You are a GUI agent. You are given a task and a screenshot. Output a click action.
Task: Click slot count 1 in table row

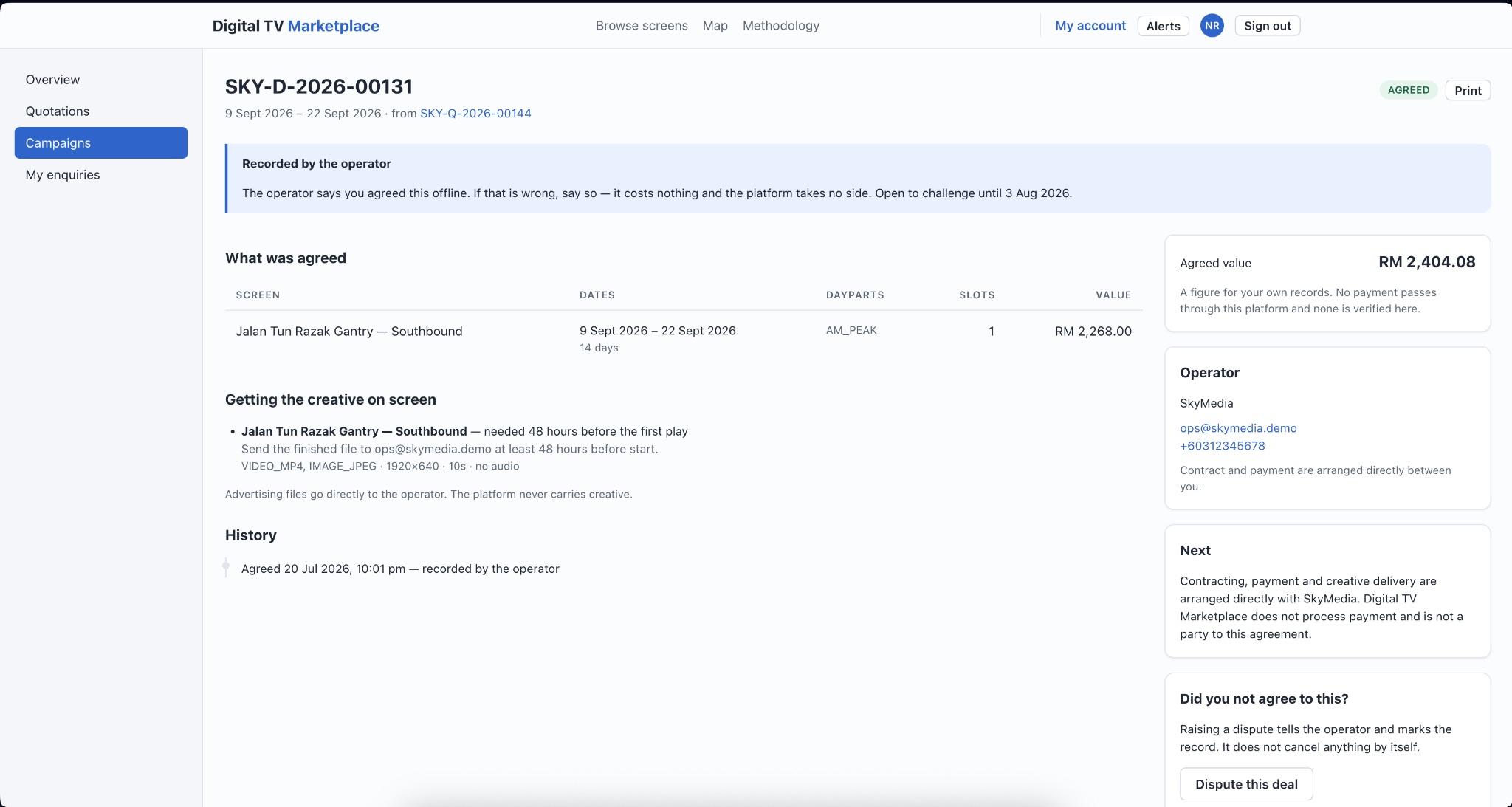(991, 332)
